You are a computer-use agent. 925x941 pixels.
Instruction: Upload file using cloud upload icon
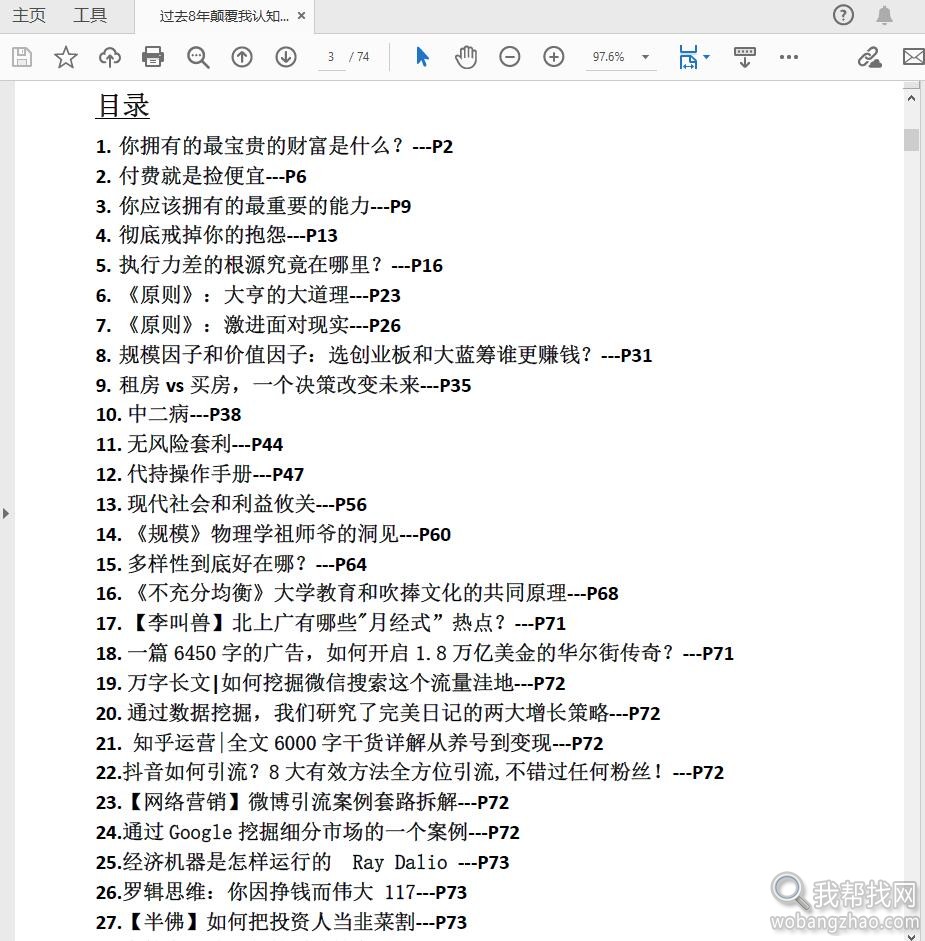click(x=110, y=57)
